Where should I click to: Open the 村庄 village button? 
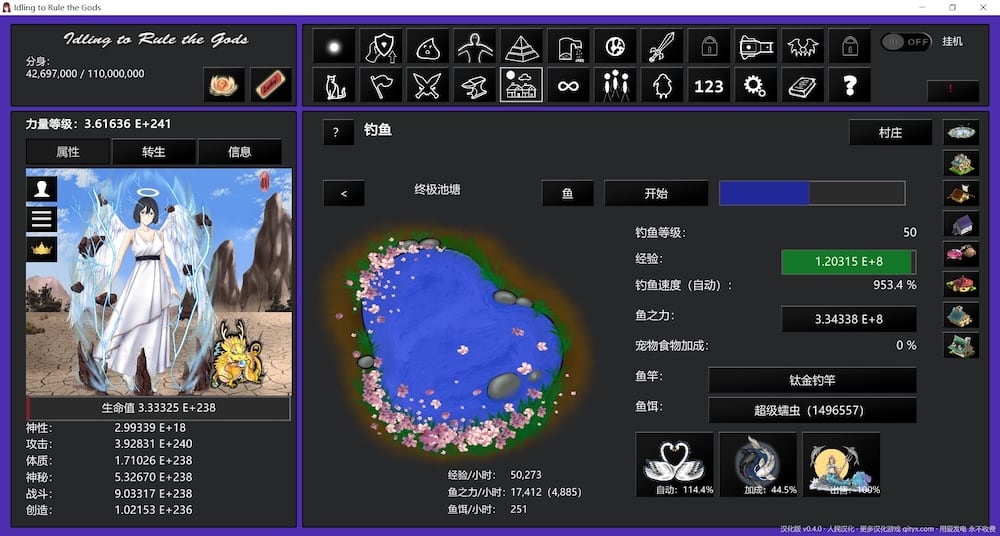[x=890, y=133]
